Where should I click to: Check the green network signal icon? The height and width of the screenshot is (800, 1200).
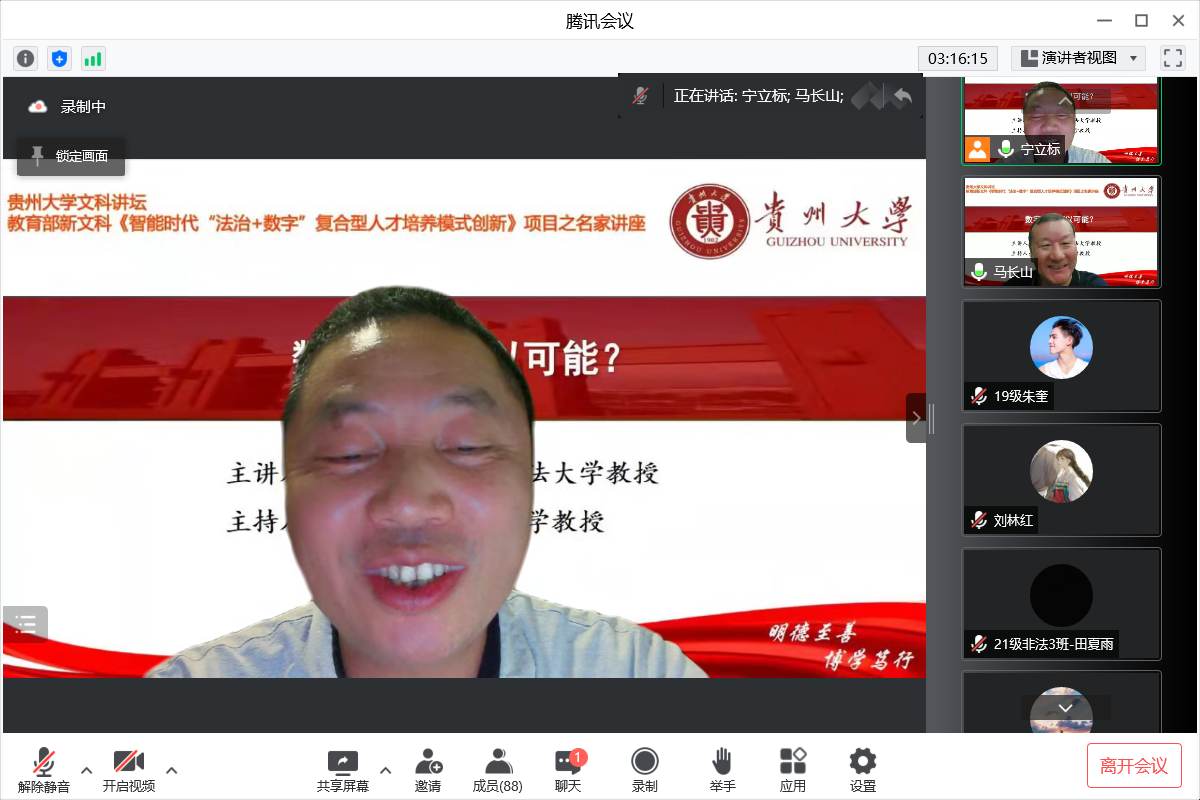93,58
